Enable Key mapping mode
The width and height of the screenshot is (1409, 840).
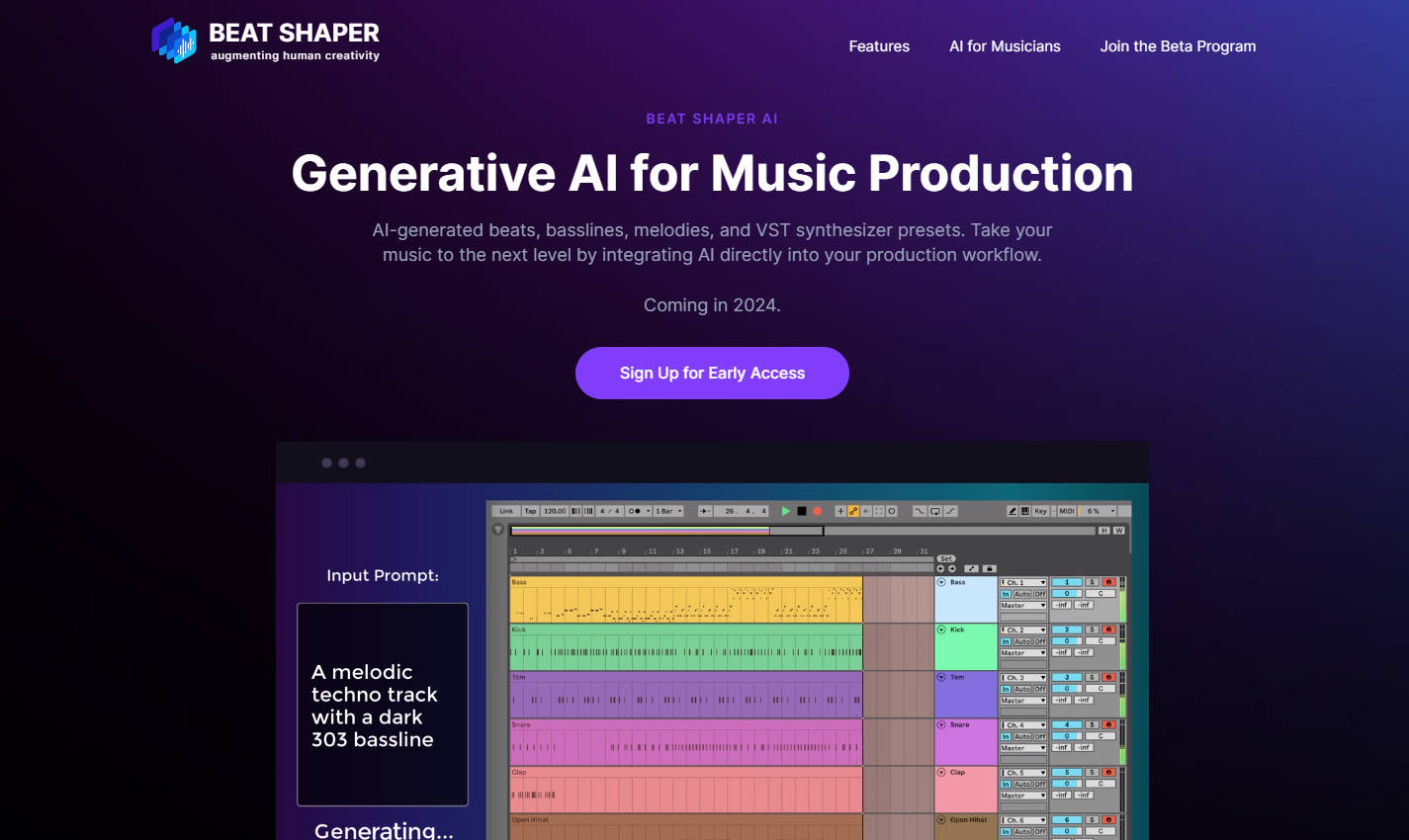[x=1040, y=511]
